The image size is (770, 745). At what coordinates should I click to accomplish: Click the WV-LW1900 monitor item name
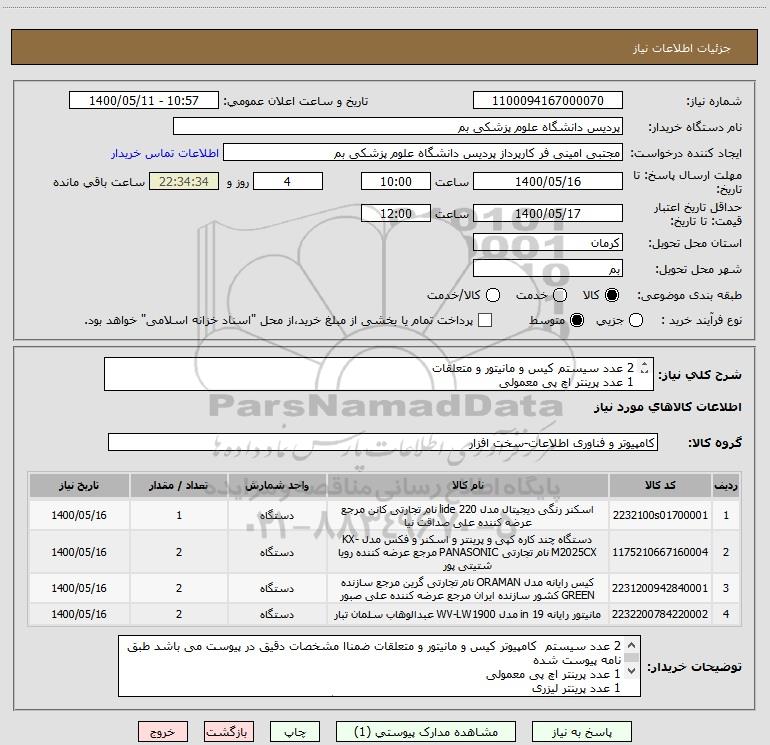coord(468,614)
